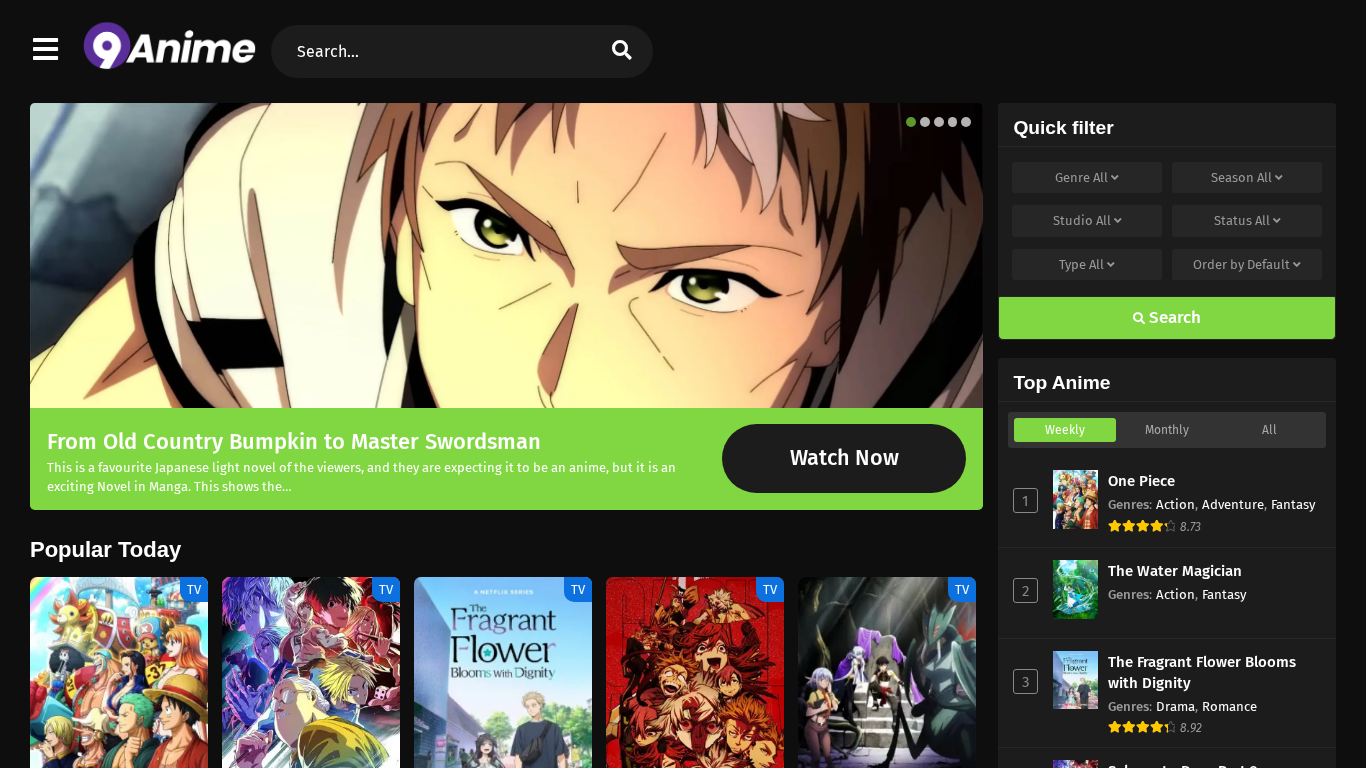Viewport: 1366px width, 768px height.
Task: Click Action genre under The Water Magician
Action: click(x=1175, y=595)
